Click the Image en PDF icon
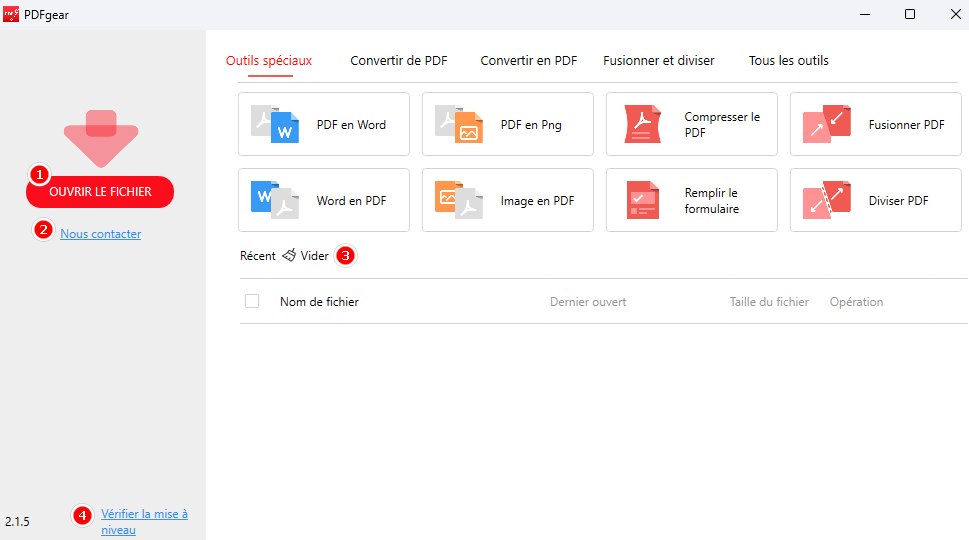The image size is (969, 540). [x=459, y=200]
